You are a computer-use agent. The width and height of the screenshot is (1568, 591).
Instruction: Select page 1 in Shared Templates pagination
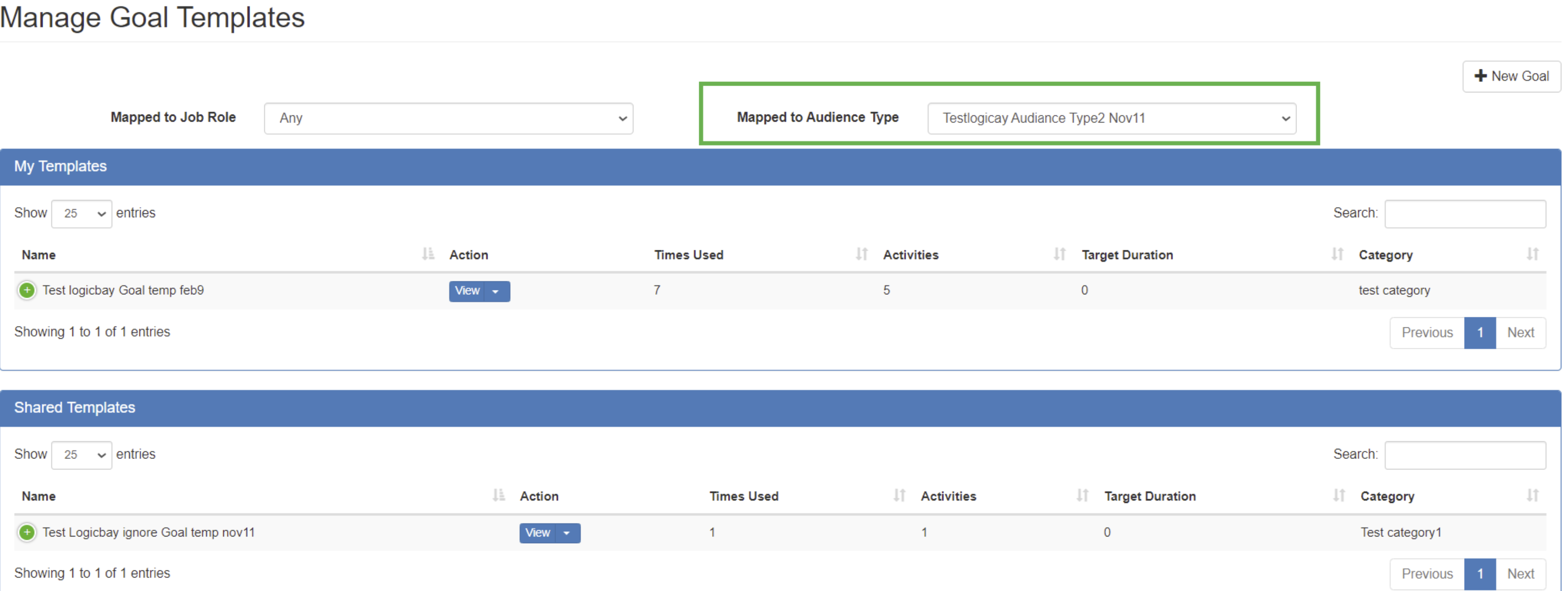(x=1480, y=574)
